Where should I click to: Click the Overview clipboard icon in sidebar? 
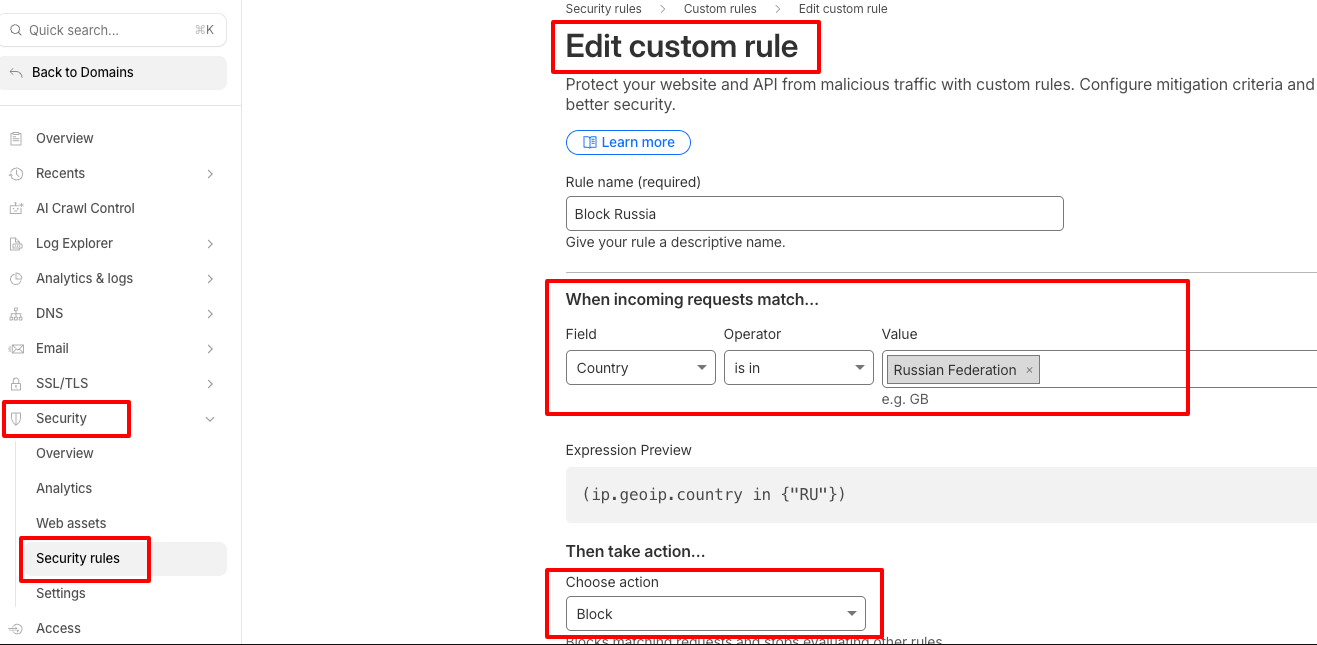click(16, 138)
